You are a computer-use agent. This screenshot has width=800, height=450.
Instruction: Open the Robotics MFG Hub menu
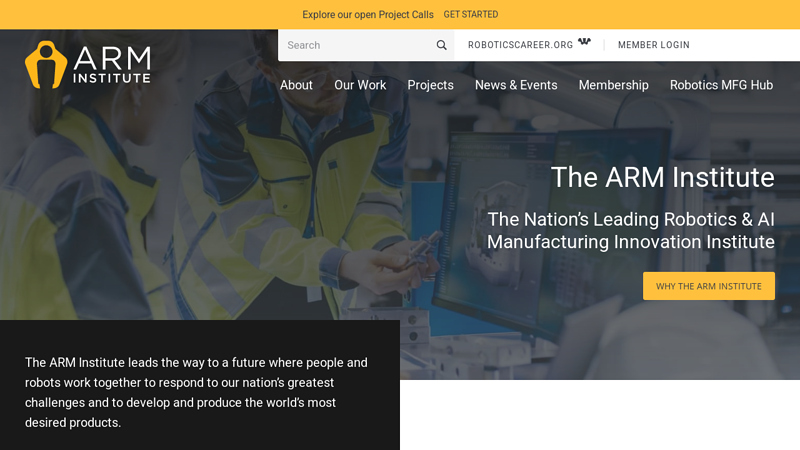721,85
